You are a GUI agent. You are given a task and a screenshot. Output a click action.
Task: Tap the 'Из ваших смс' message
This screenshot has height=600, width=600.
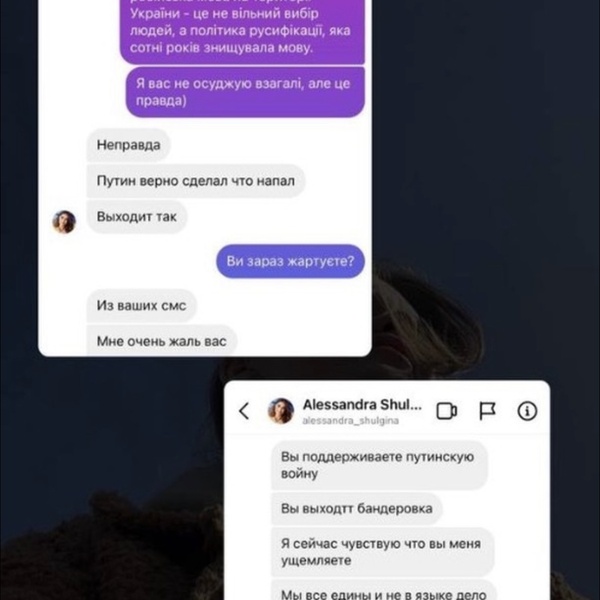point(142,305)
